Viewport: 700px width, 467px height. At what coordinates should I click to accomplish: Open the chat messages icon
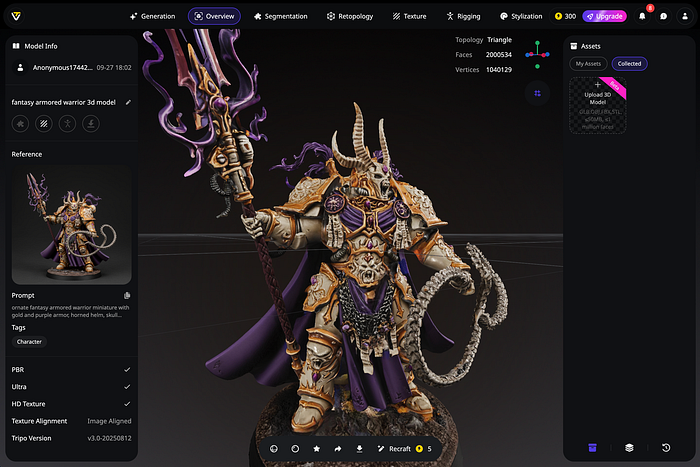[663, 16]
